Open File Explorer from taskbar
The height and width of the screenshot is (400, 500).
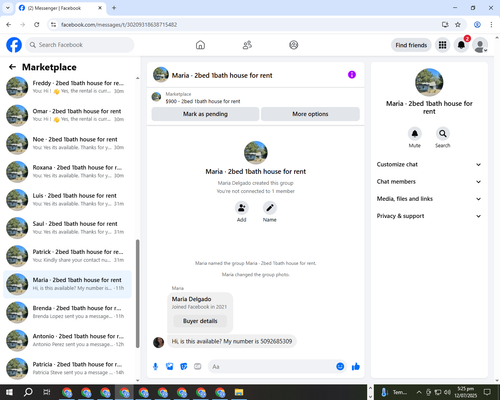tap(239, 392)
